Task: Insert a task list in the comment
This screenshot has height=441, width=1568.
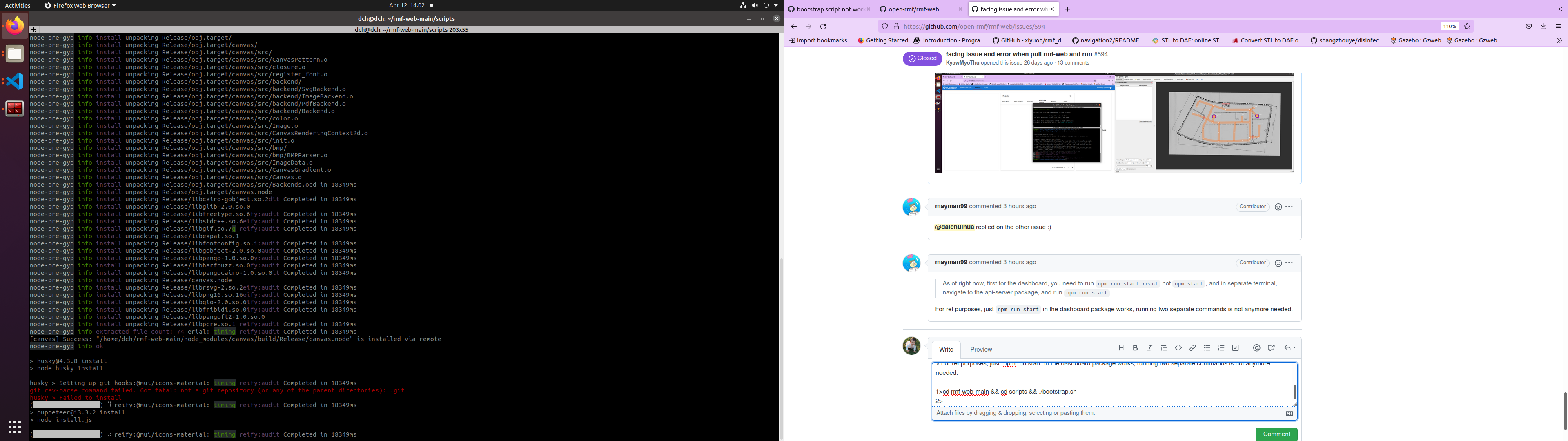Action: pos(1235,348)
